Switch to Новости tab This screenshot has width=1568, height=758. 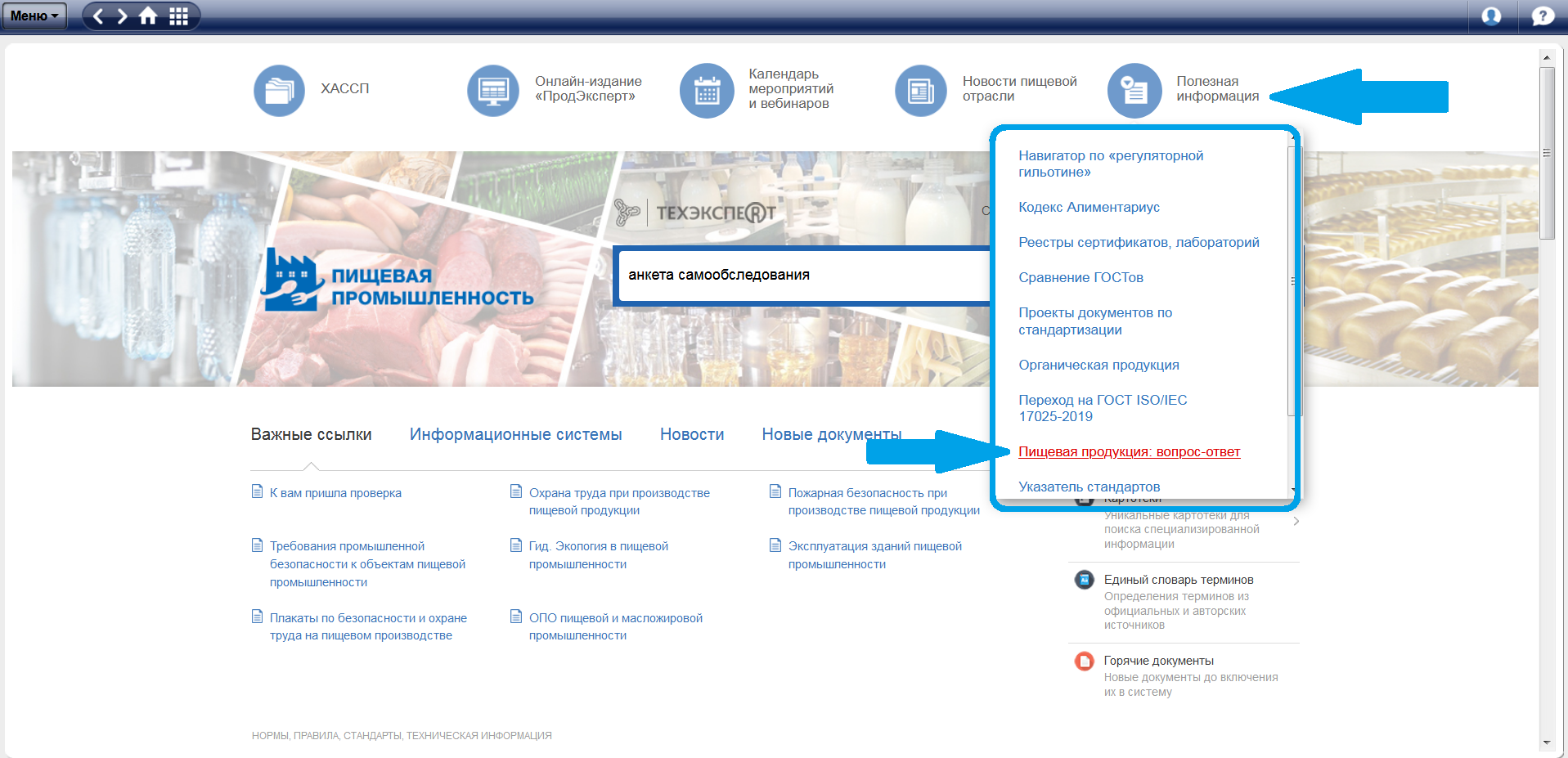pyautogui.click(x=692, y=434)
